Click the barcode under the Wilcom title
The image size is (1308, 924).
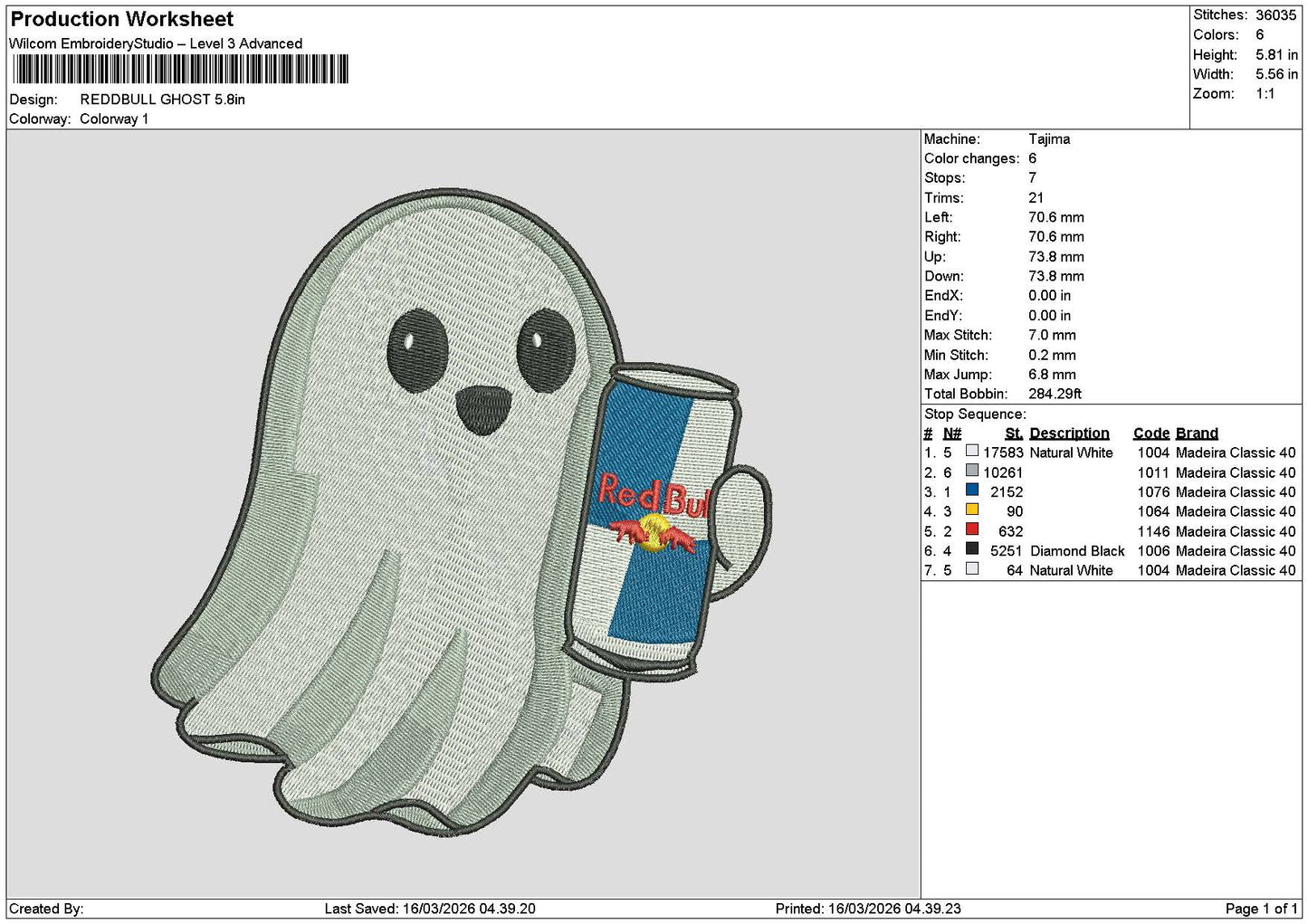[x=180, y=69]
